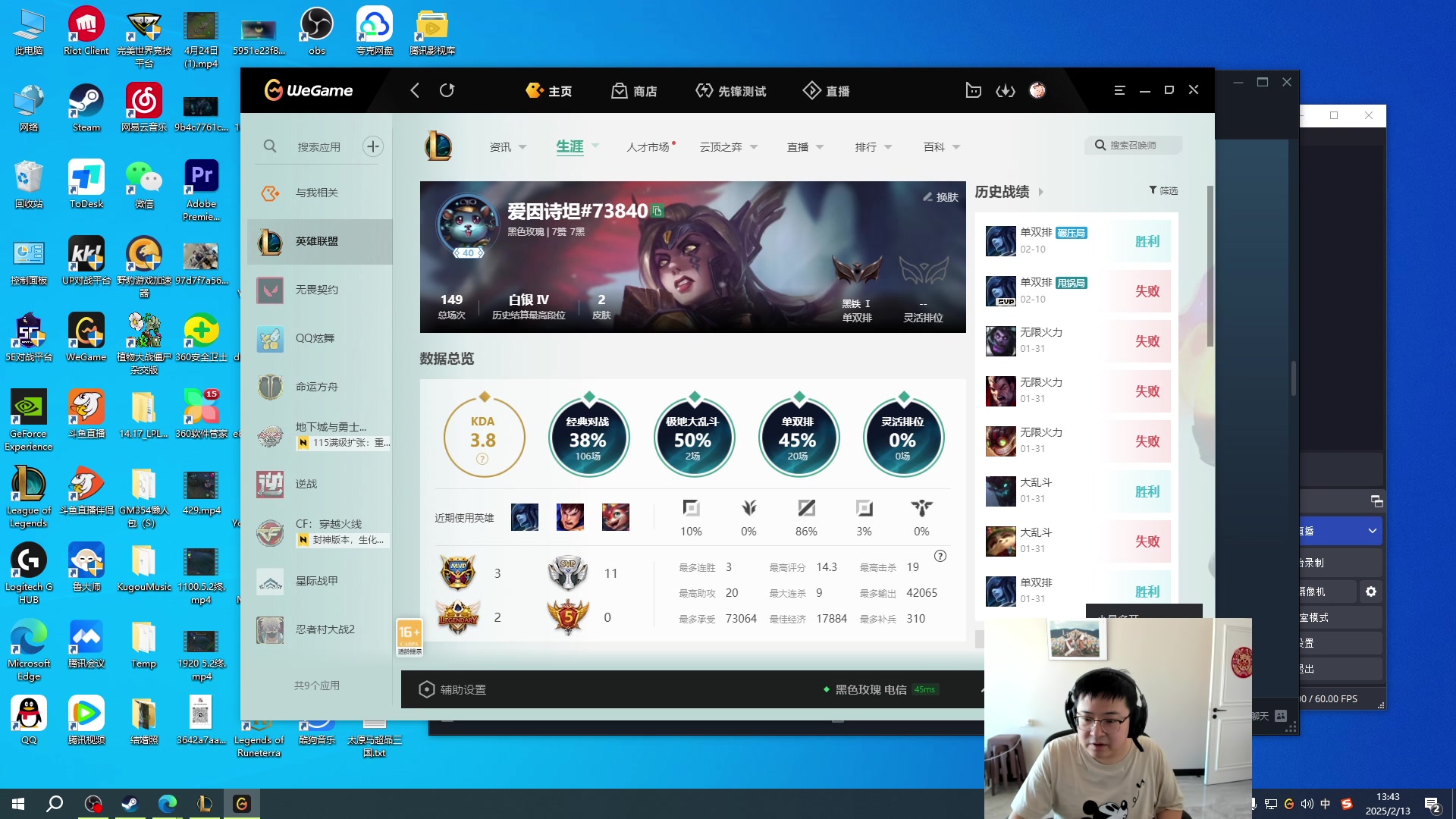The width and height of the screenshot is (1456, 819).
Task: Open the 先锋测试 tab
Action: pos(731,91)
